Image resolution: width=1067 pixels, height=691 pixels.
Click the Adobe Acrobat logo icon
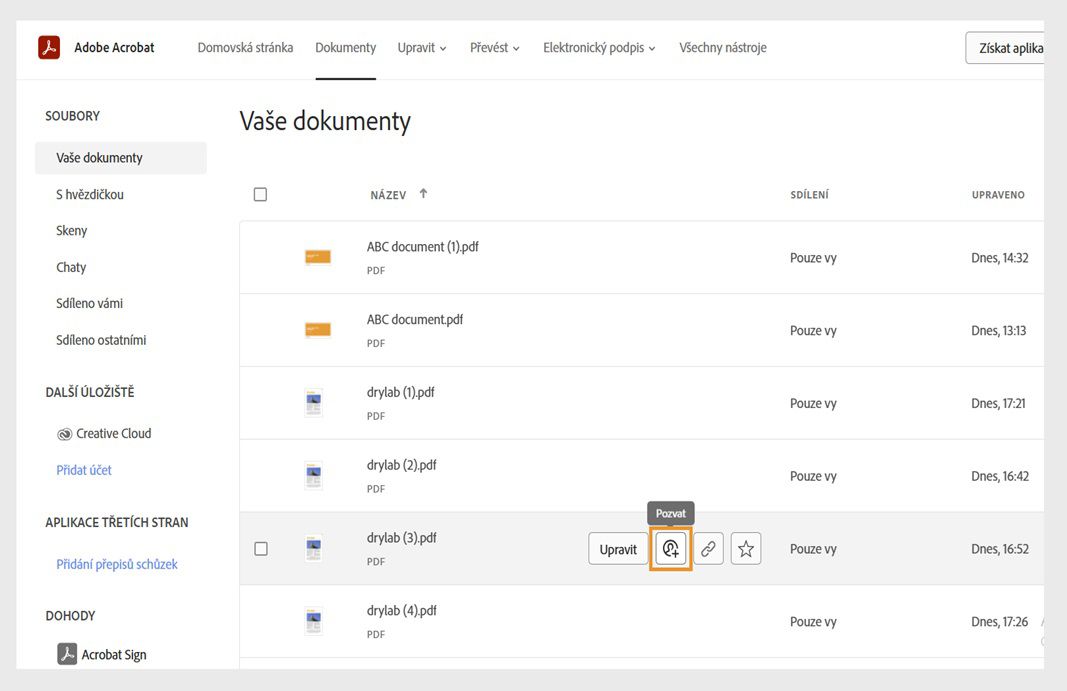49,47
